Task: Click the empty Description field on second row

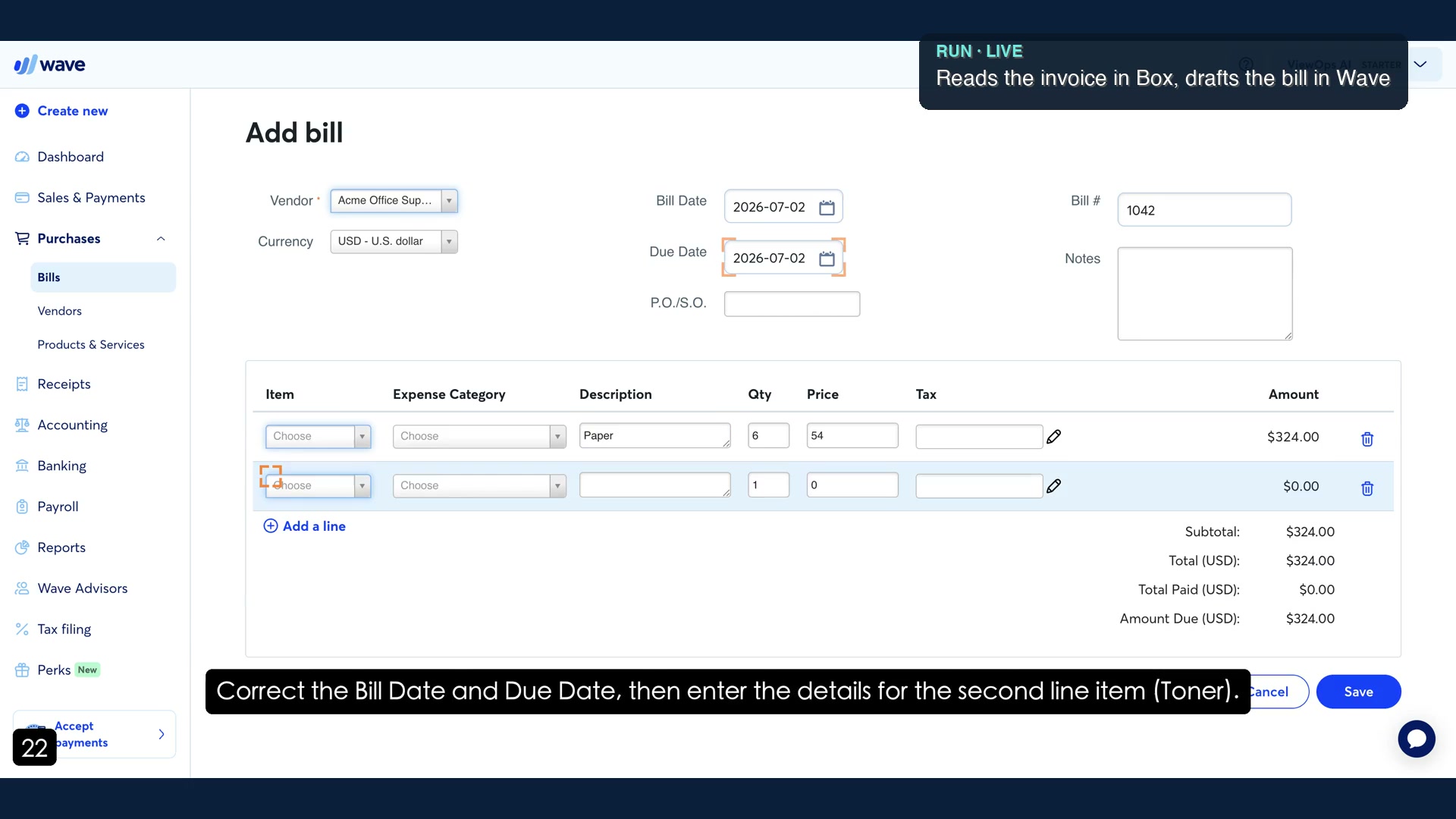Action: point(654,485)
